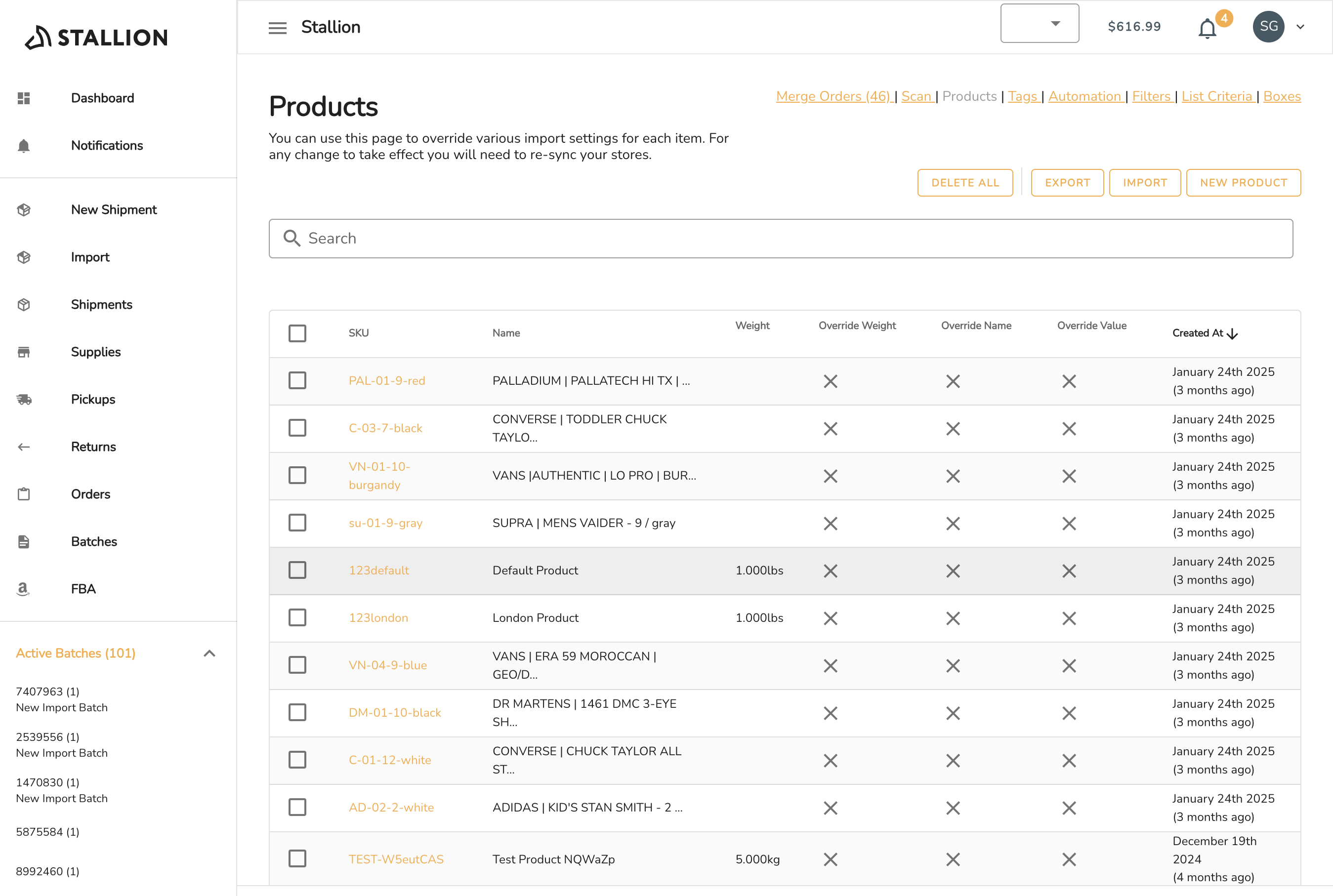Click the Notifications sidebar bell icon
Screen dimensions: 1333x896
click(x=23, y=146)
